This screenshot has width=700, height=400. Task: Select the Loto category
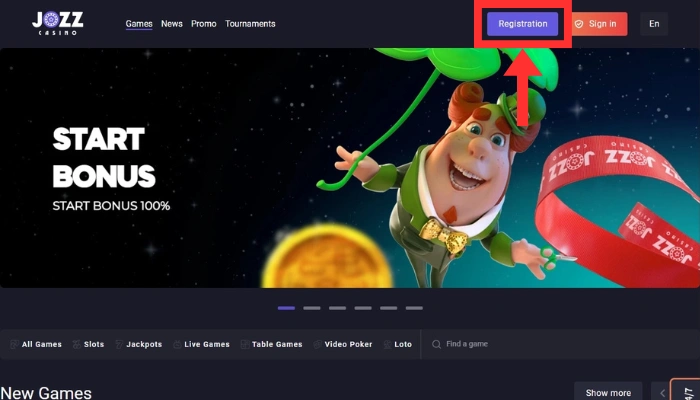397,344
